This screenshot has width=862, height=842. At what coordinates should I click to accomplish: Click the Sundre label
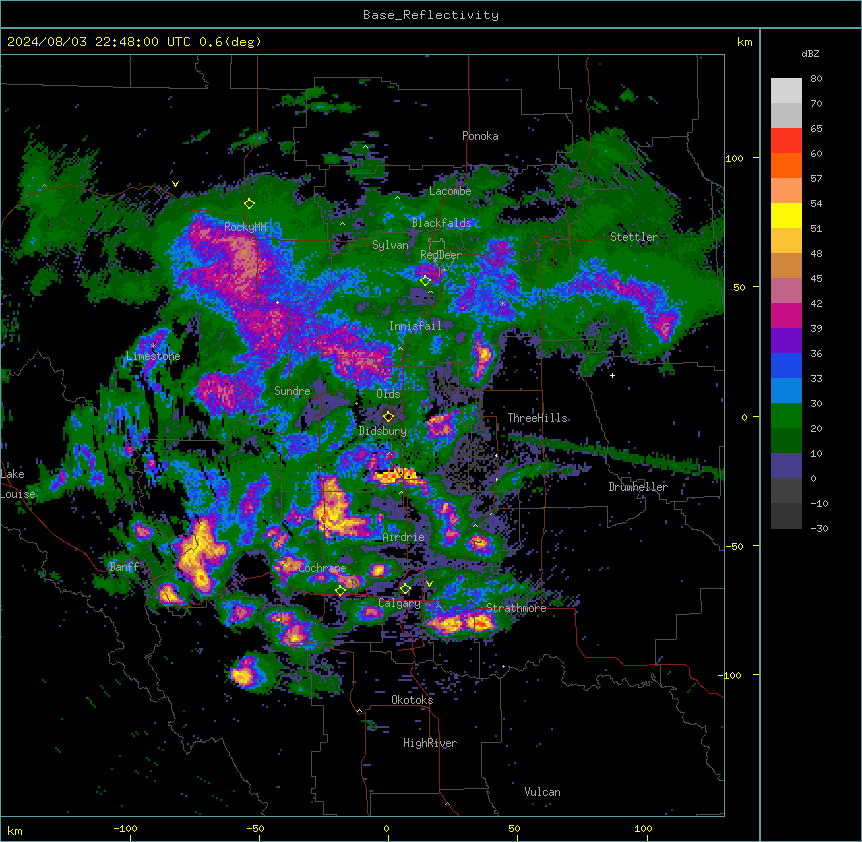pos(292,391)
